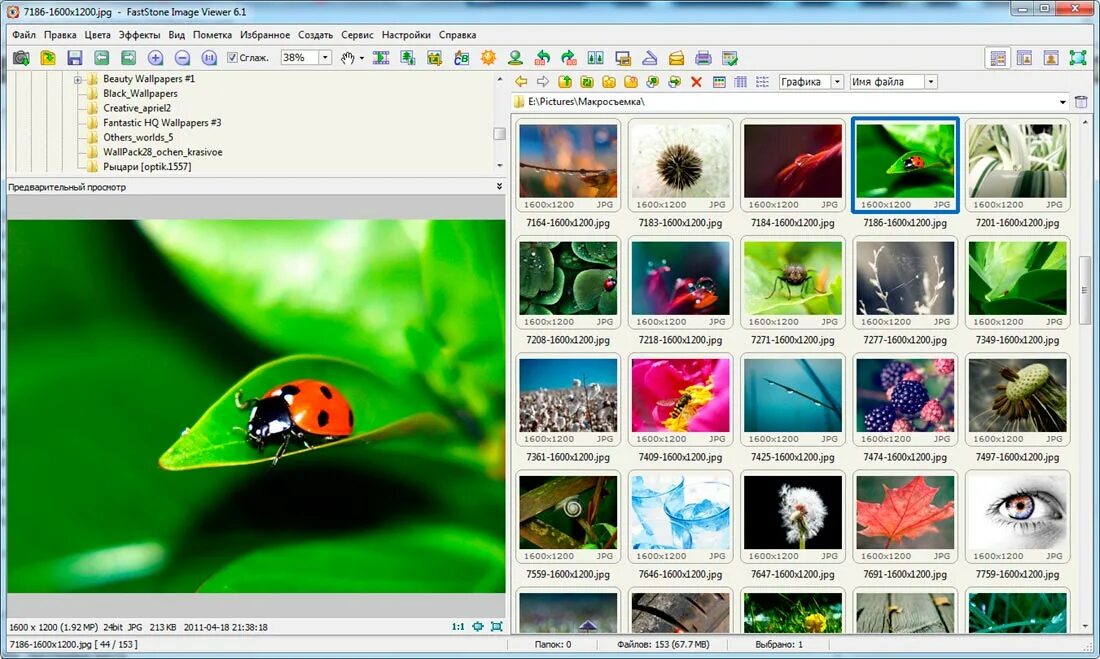Image resolution: width=1100 pixels, height=659 pixels.
Task: Select thumbnail 7759-1600x1200.jpg with the eye
Action: pyautogui.click(x=1017, y=517)
